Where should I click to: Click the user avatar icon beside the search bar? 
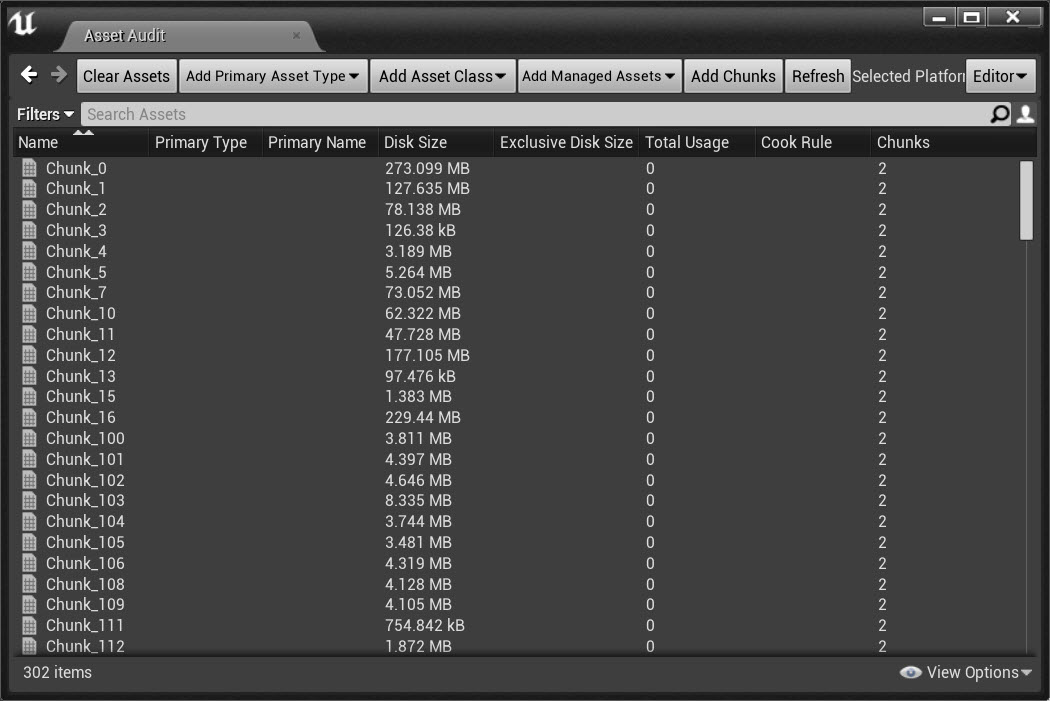pyautogui.click(x=1024, y=114)
